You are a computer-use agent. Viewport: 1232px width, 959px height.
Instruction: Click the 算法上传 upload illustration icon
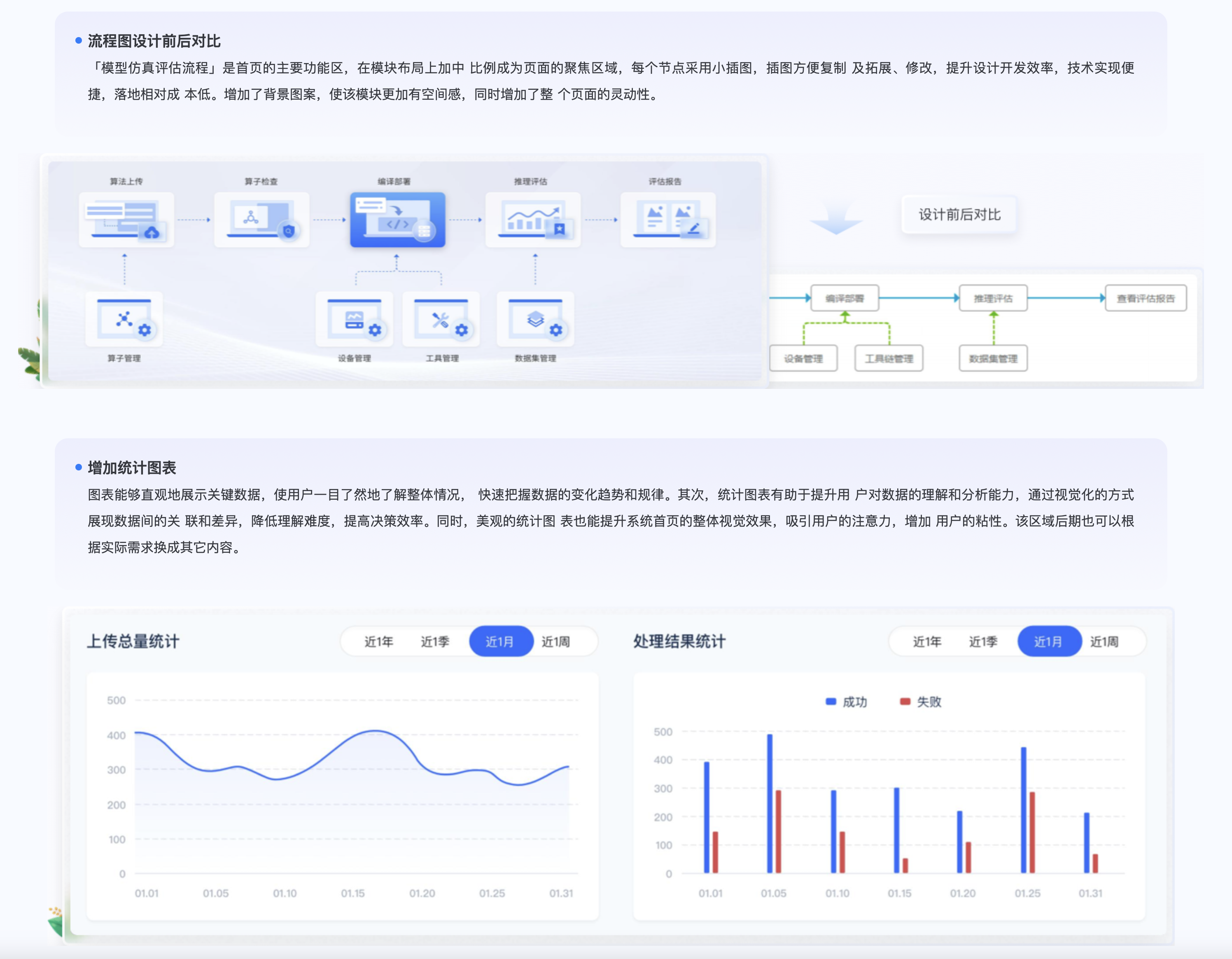click(126, 220)
